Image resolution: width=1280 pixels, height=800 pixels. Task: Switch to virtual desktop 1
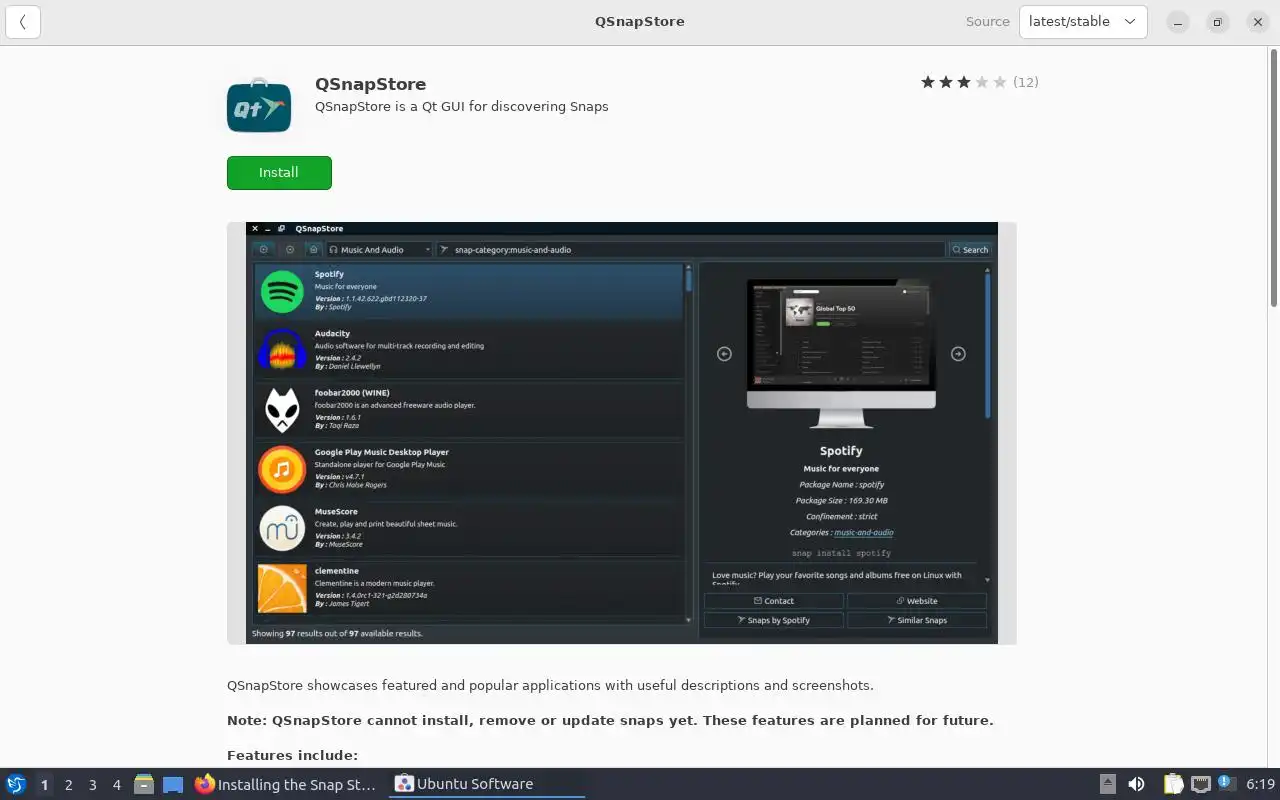pyautogui.click(x=44, y=785)
